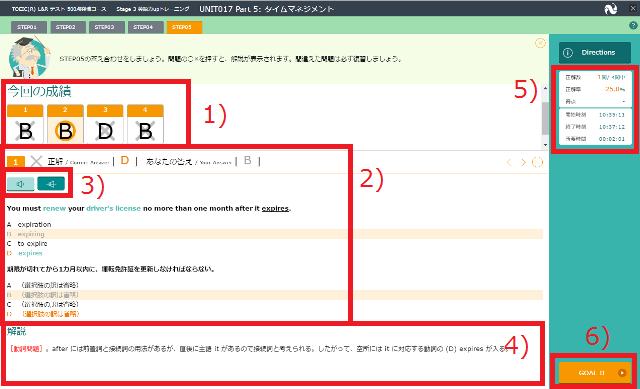Screen dimensions: 640x389
Task: Click the start time 10:35:11 value
Action: (x=612, y=115)
